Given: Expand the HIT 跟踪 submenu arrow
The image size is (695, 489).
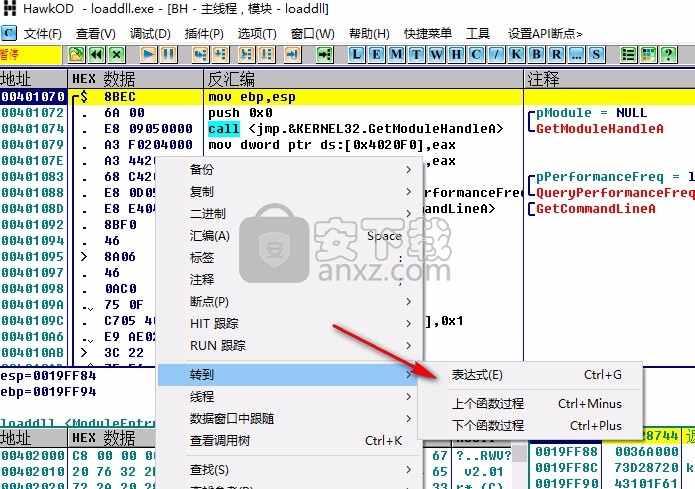Looking at the screenshot, I should point(409,324).
